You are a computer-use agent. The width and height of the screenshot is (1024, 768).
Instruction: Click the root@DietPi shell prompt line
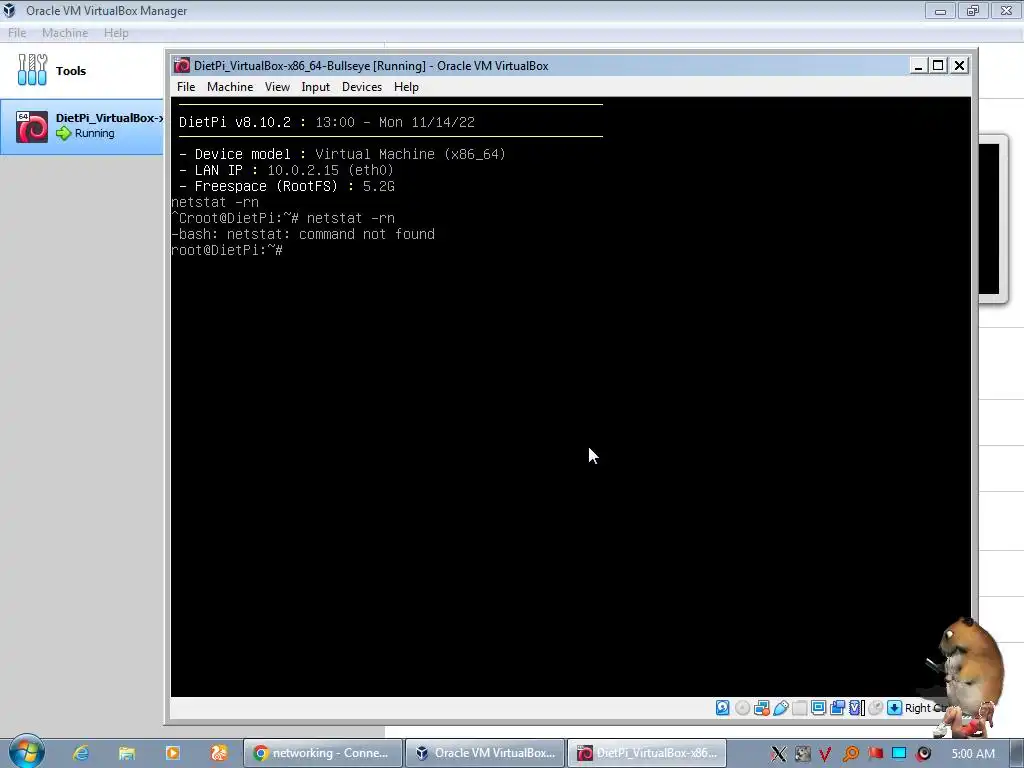click(227, 250)
